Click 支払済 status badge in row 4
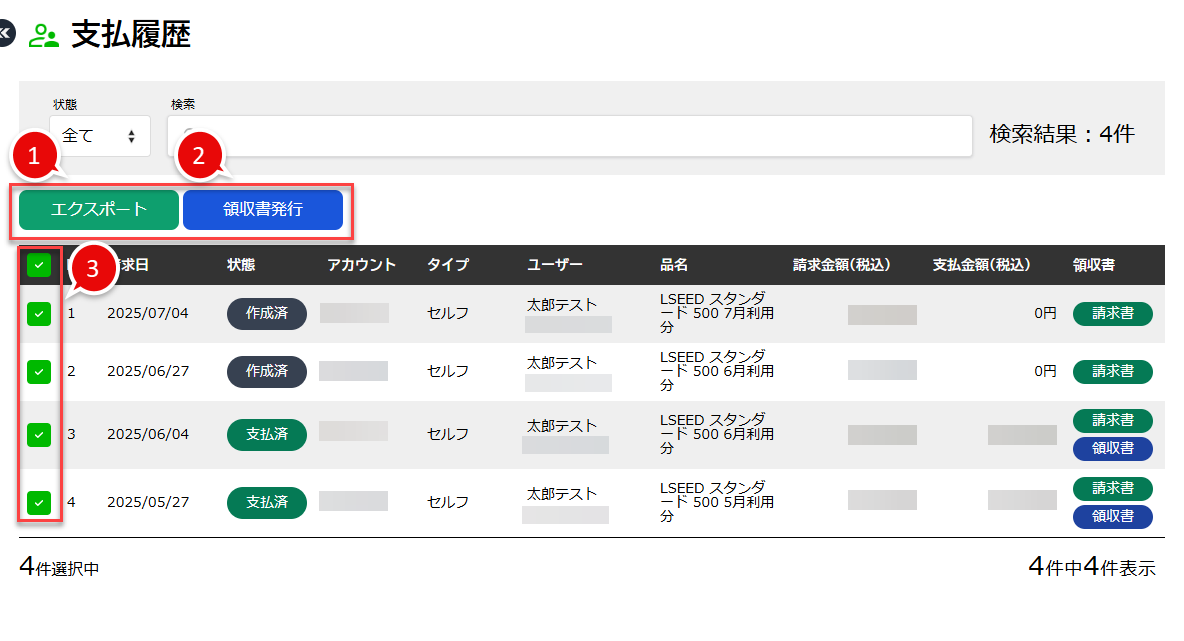Screen dimensions: 1184x641 (266, 502)
